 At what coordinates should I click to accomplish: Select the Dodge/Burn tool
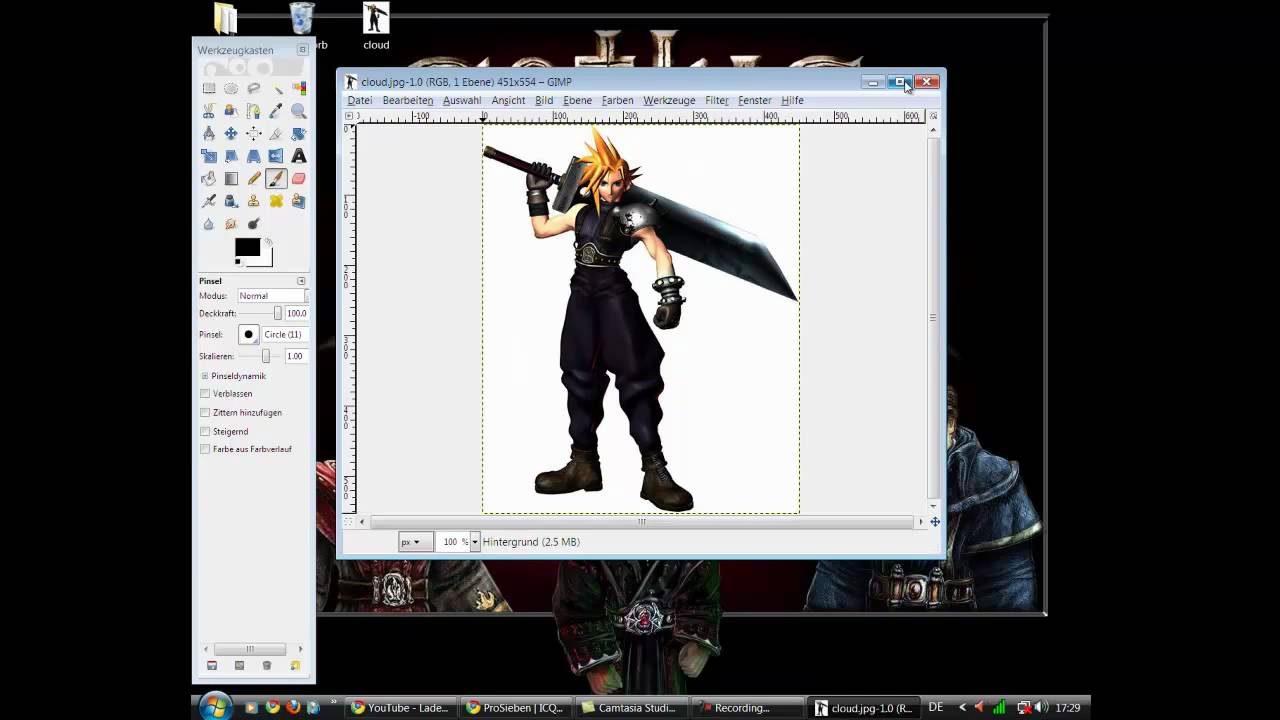tap(254, 224)
